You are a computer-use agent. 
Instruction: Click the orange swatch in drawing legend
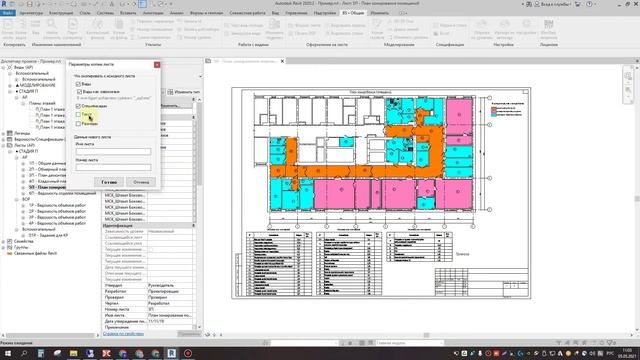tap(494, 108)
